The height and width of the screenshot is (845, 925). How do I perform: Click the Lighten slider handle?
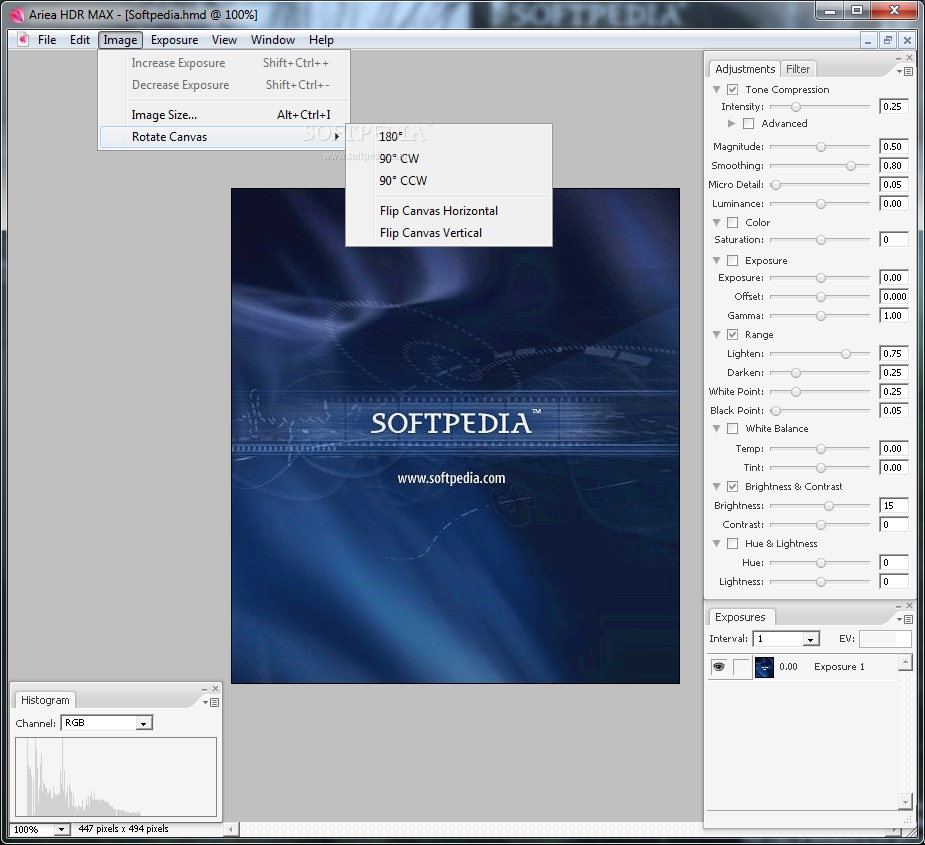tap(846, 354)
